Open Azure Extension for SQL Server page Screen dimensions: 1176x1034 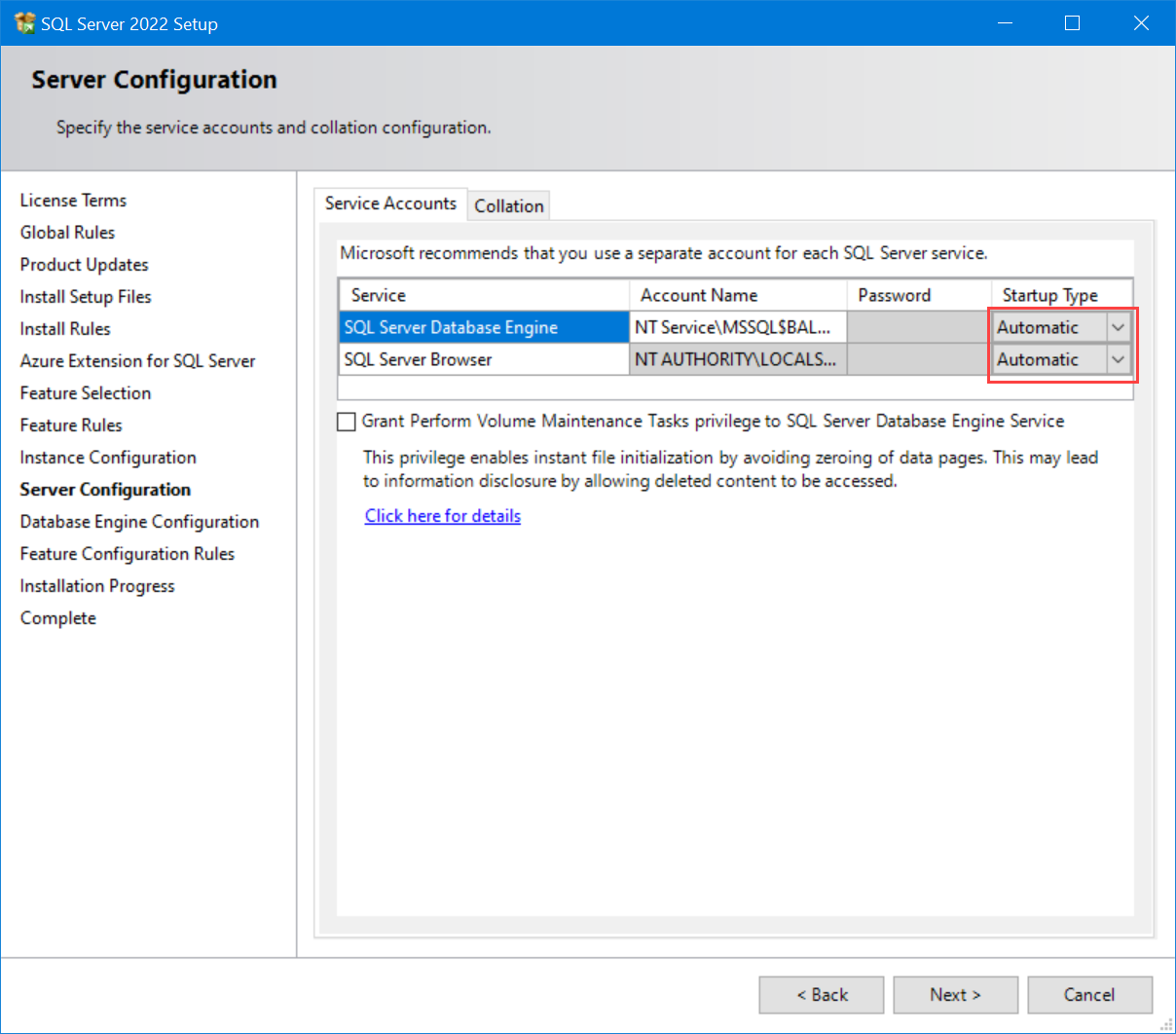tap(137, 360)
